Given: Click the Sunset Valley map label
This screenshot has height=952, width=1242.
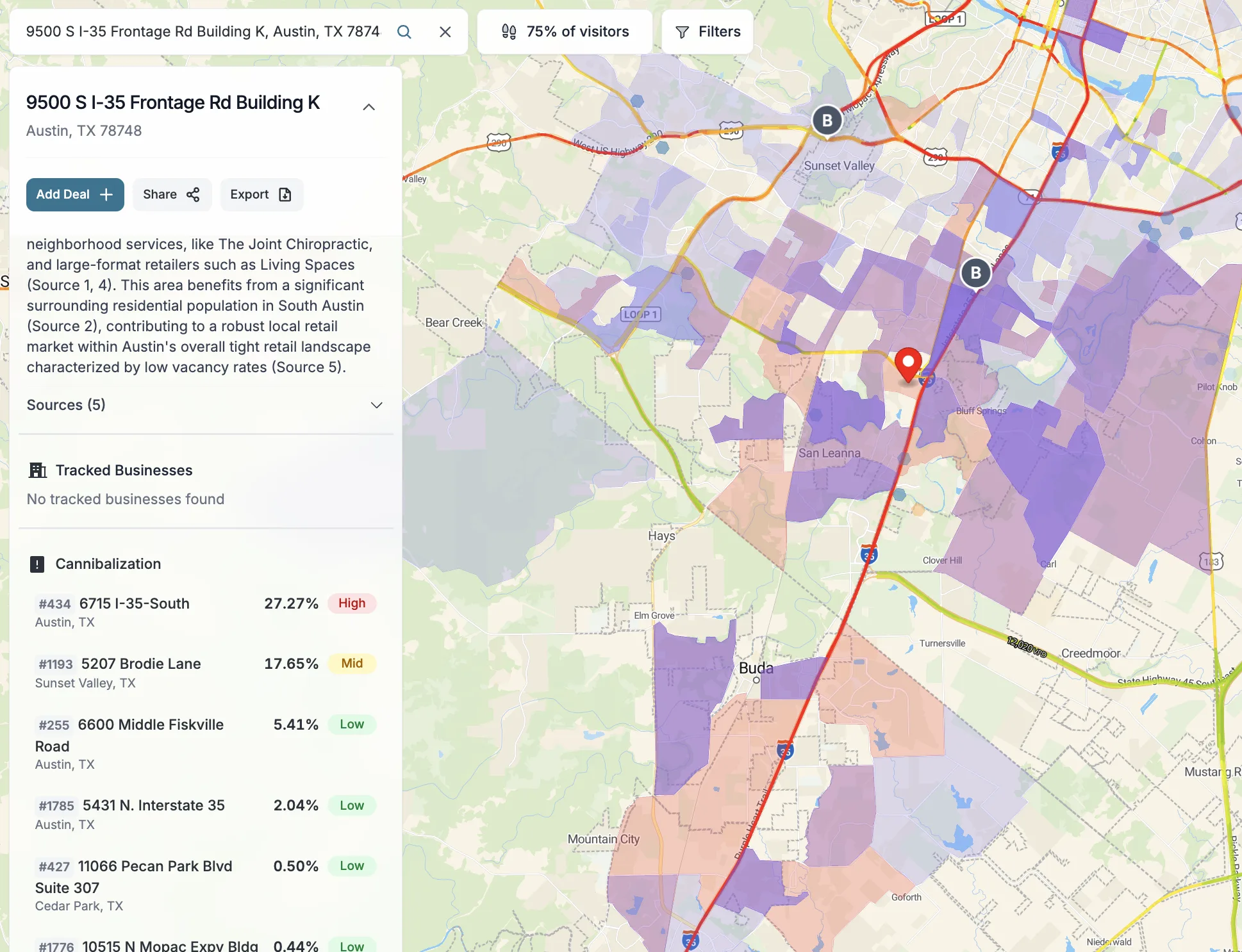Looking at the screenshot, I should point(840,165).
